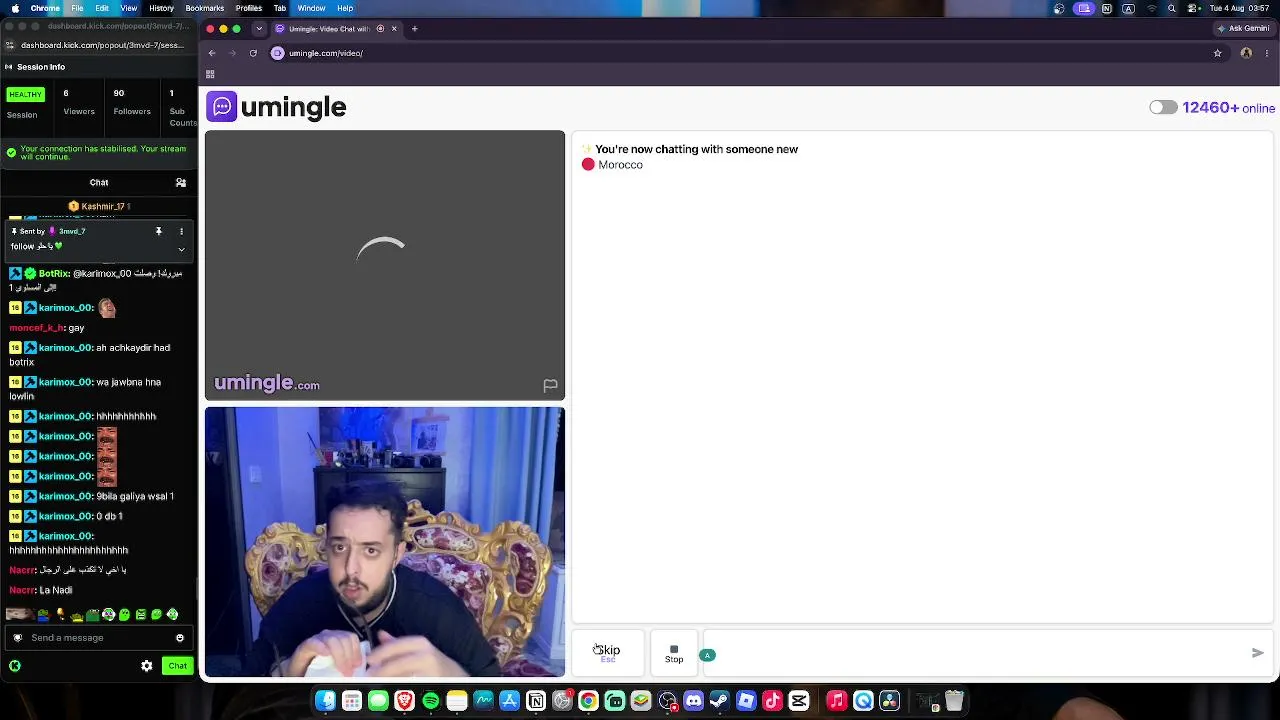
Task: Open the History menu
Action: (161, 8)
